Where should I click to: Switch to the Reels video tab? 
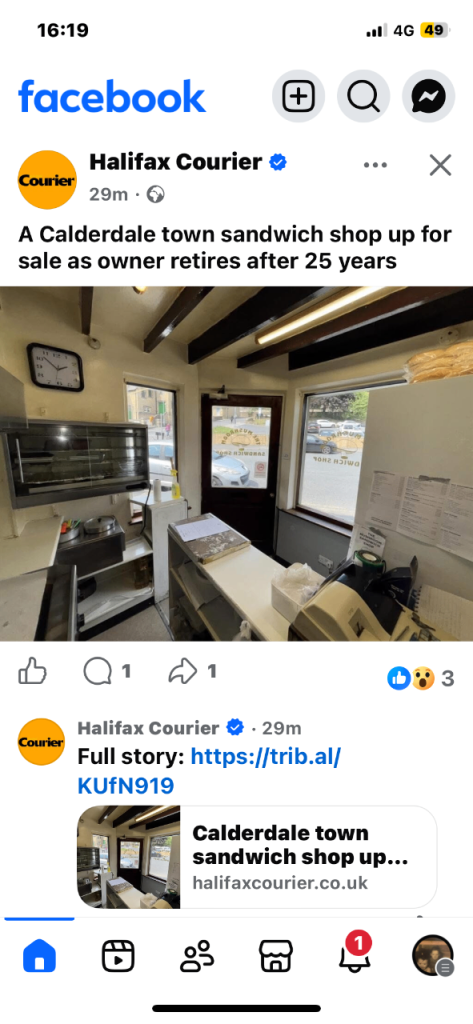click(118, 957)
